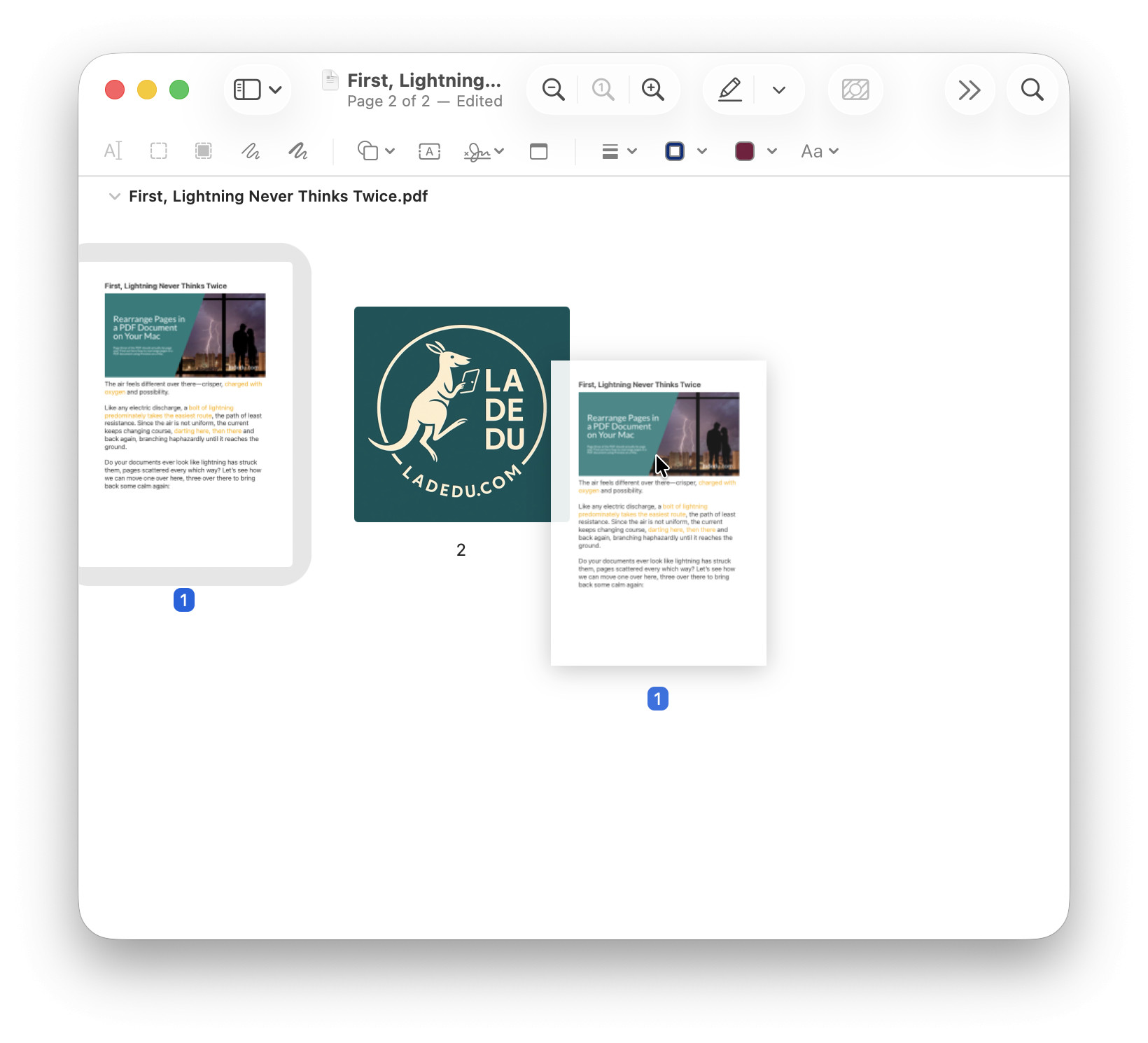Viewport: 1148px width, 1043px height.
Task: Click the dragged page thumbnail being moved
Action: point(659,513)
